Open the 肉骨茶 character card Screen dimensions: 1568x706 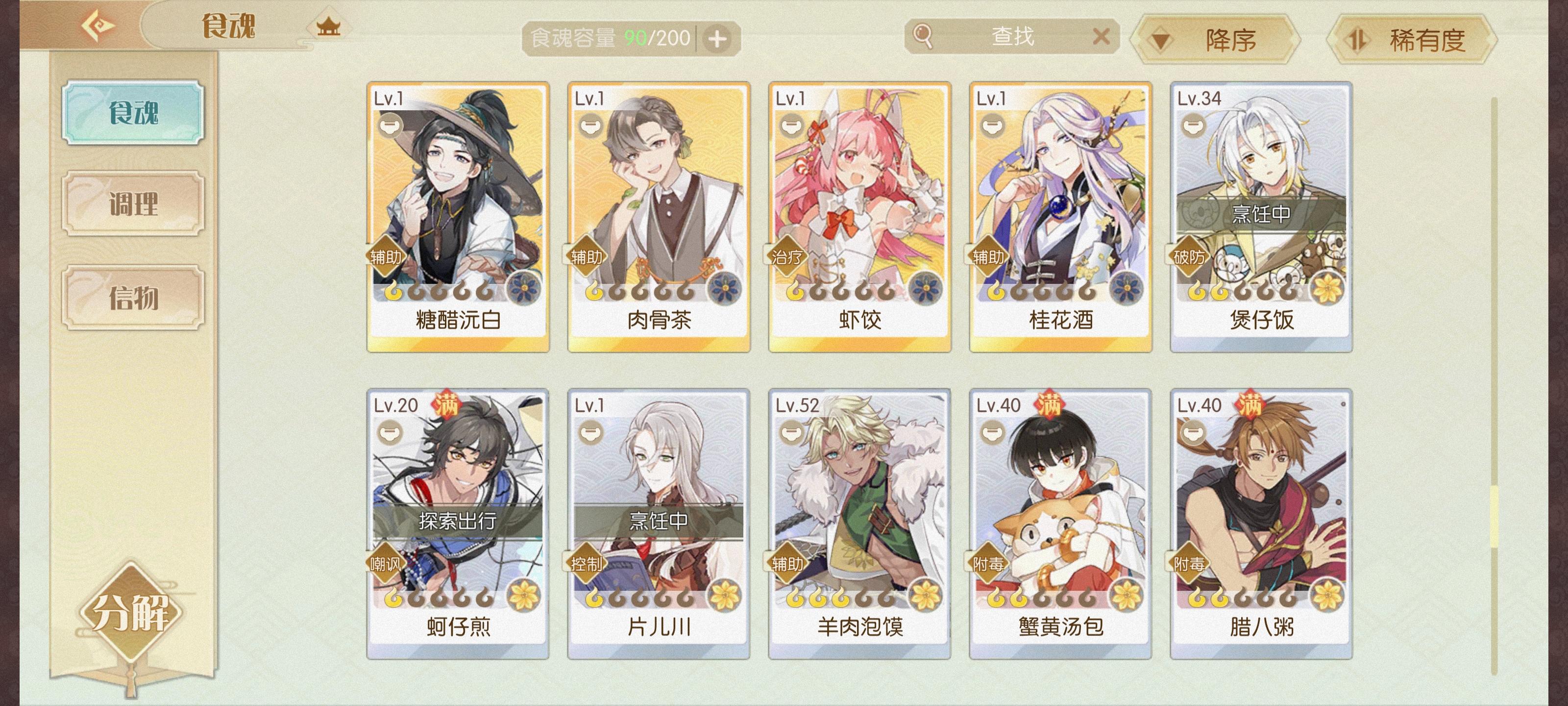click(659, 217)
